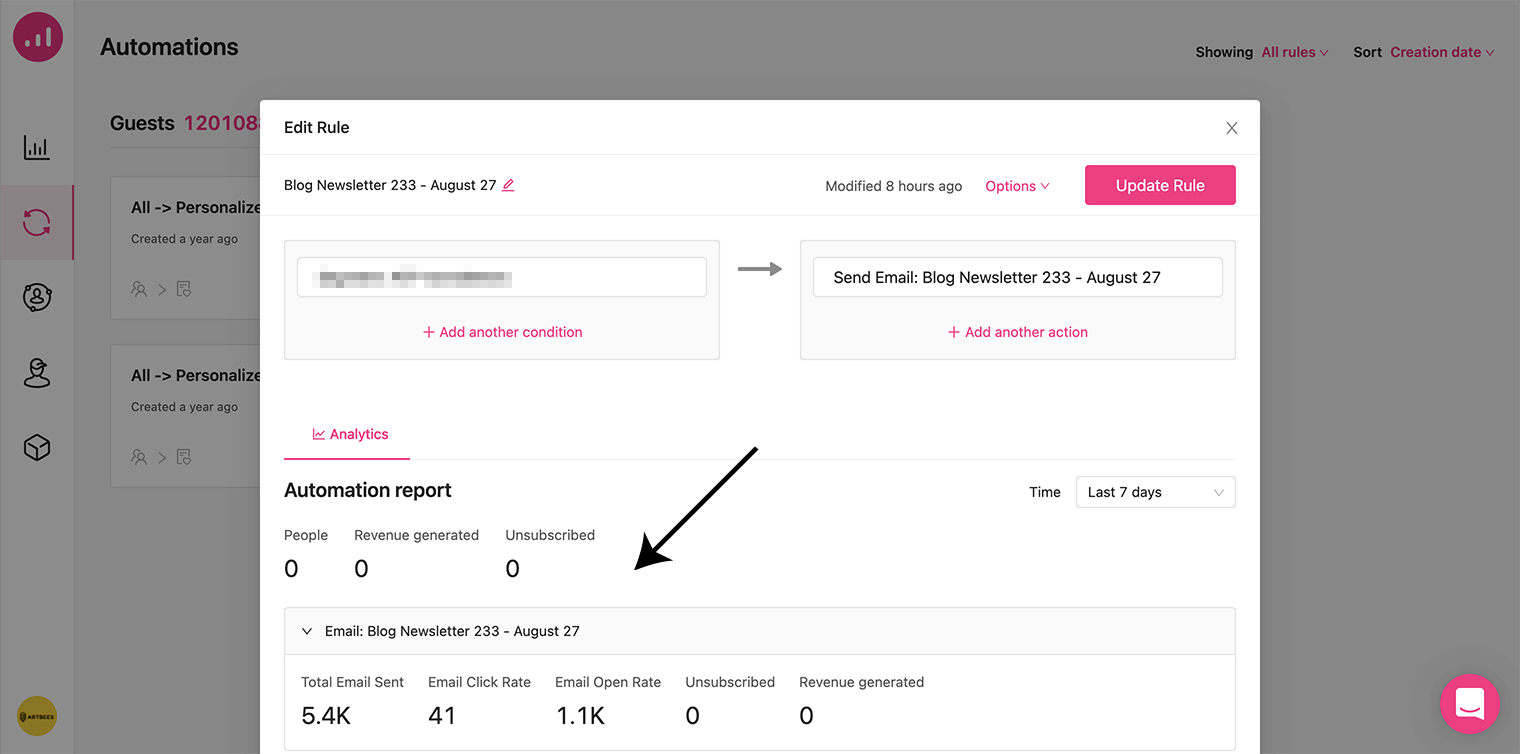Collapse the Email: Blog Newsletter 233 section
The image size is (1520, 754).
point(307,631)
